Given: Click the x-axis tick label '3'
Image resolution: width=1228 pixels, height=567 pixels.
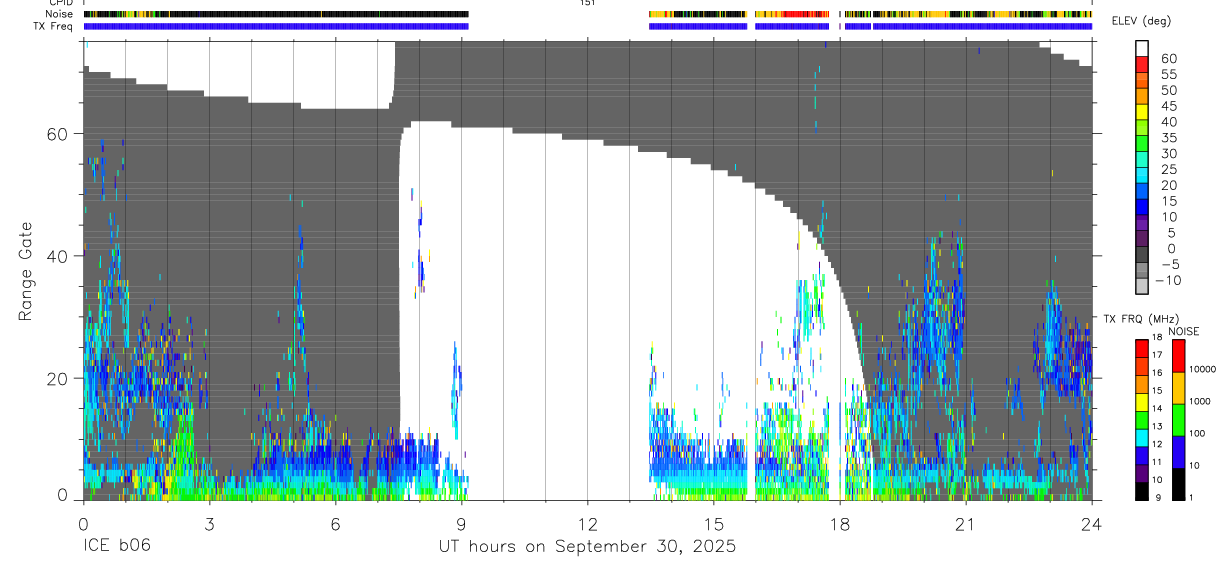Looking at the screenshot, I should (x=209, y=524).
